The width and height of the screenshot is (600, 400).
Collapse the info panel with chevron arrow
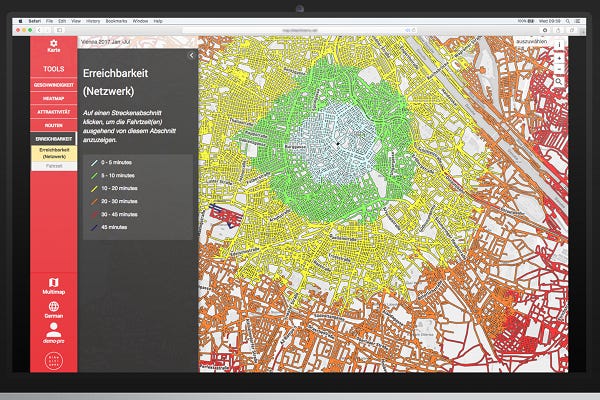[191, 56]
